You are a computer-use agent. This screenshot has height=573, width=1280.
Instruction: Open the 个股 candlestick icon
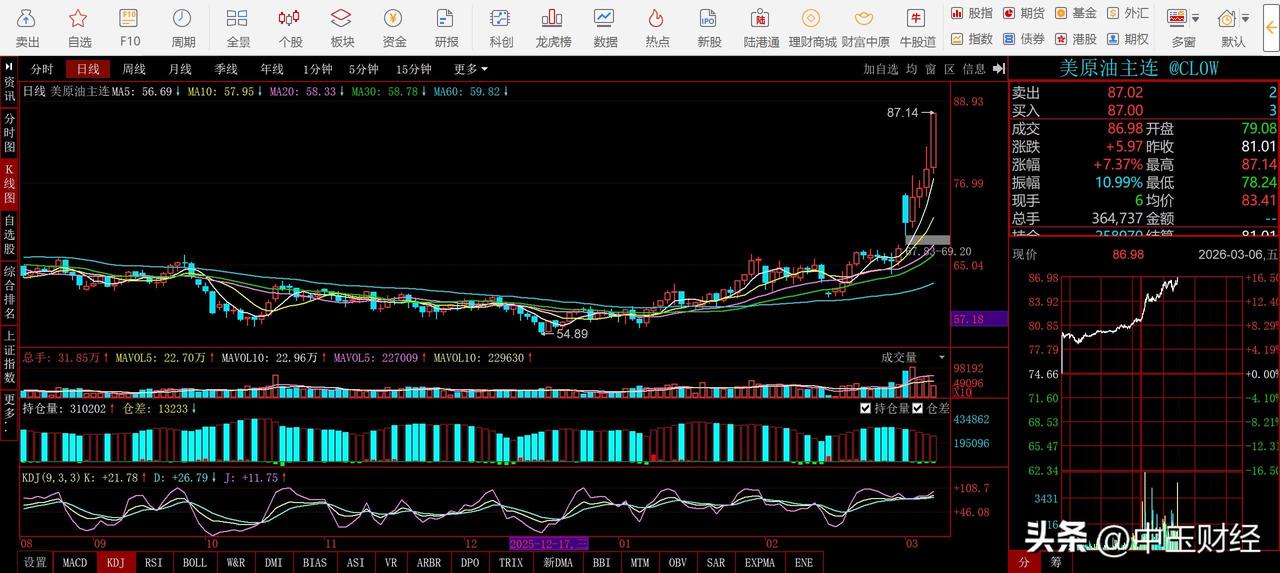pos(290,28)
